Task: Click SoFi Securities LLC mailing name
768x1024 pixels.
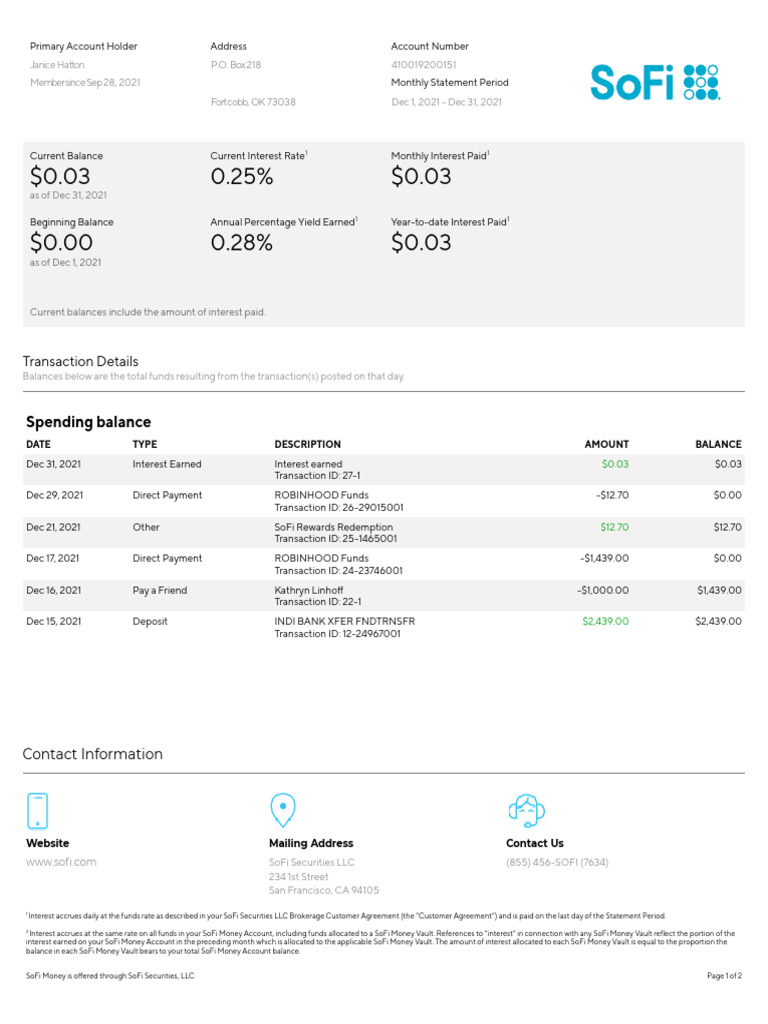Action: tap(312, 862)
